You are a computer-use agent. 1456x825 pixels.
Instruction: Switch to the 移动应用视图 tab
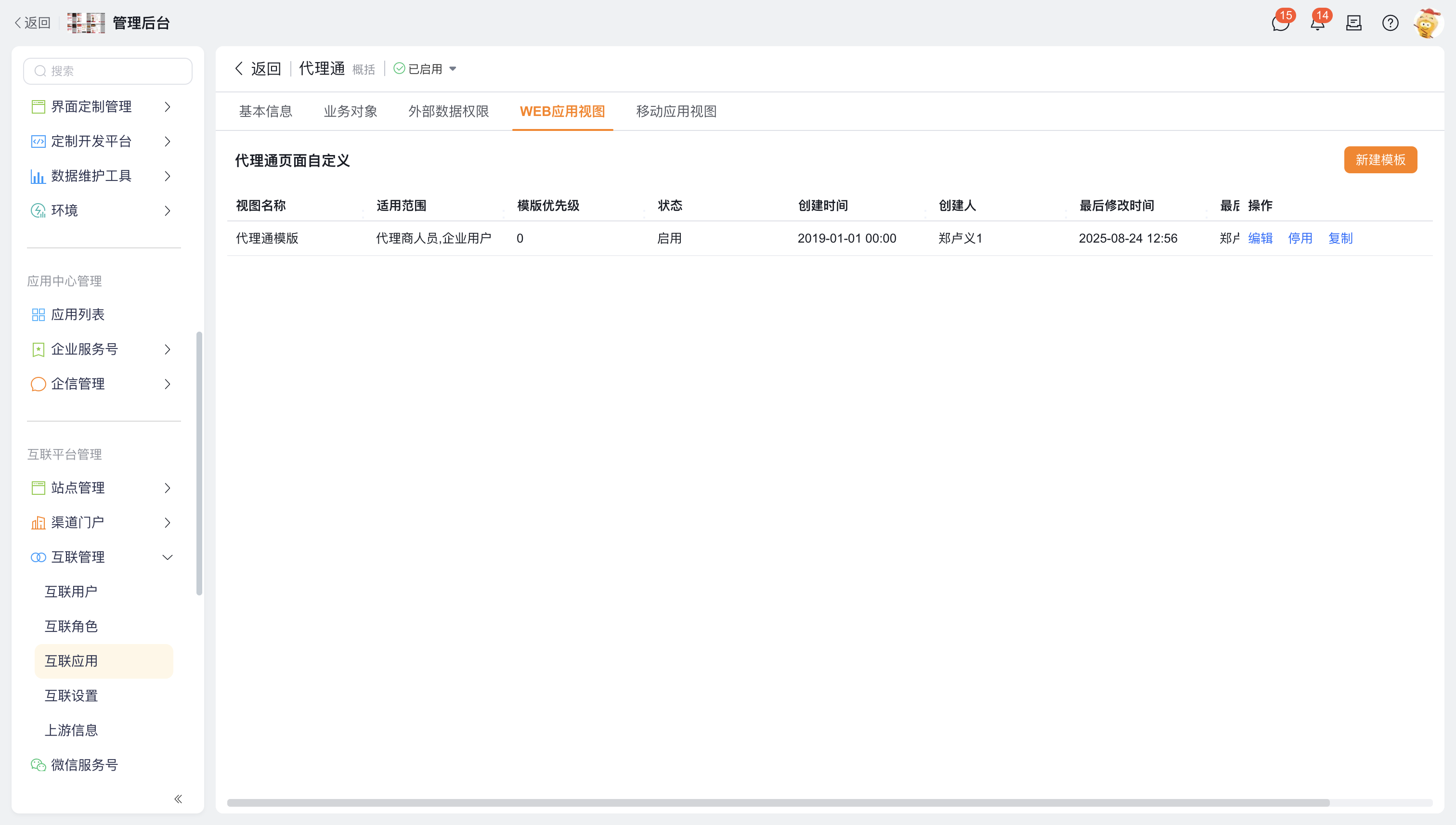tap(676, 112)
